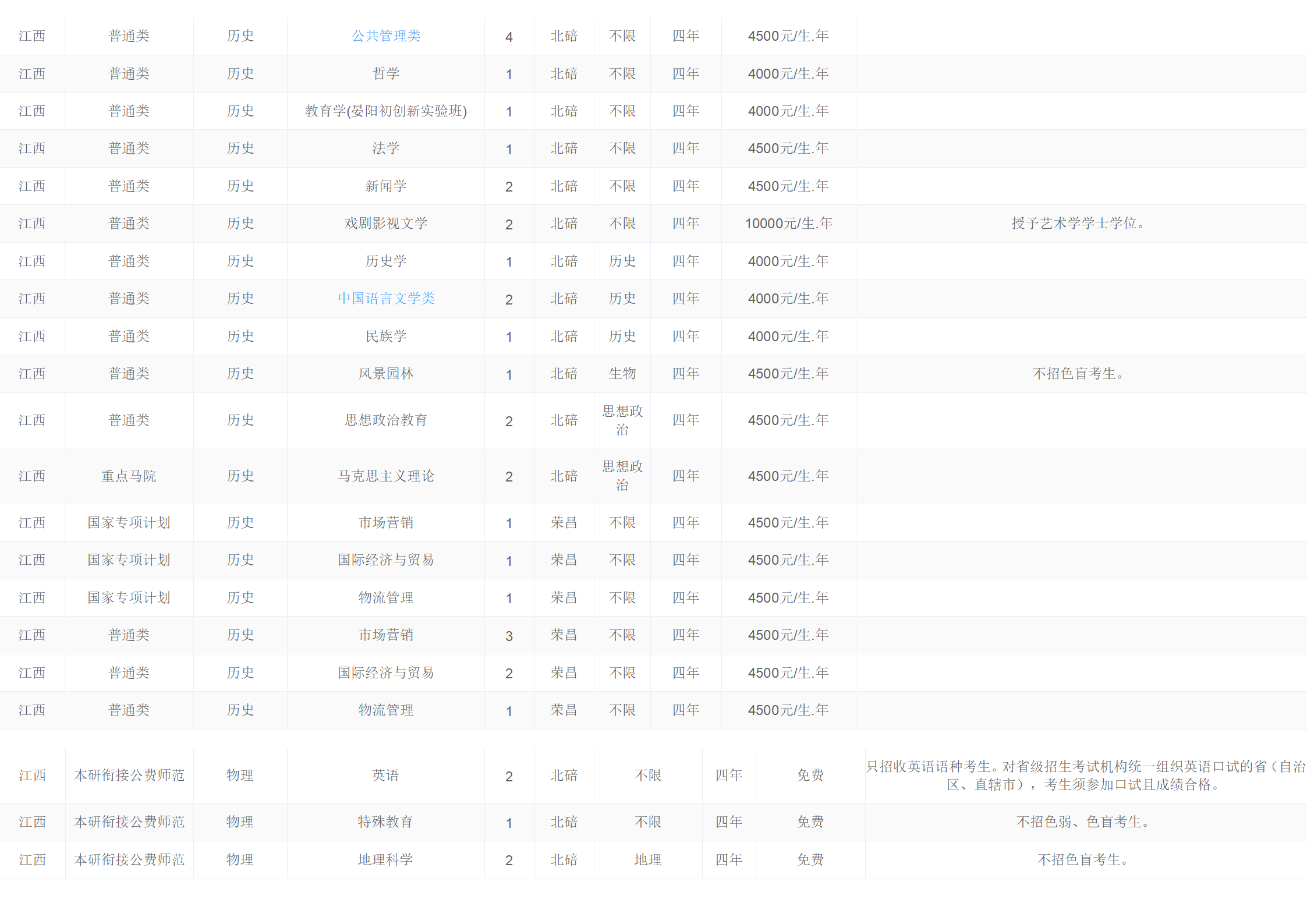Screen dimensions: 1307x924
Task: Click the 地理科学 major cell
Action: click(385, 860)
